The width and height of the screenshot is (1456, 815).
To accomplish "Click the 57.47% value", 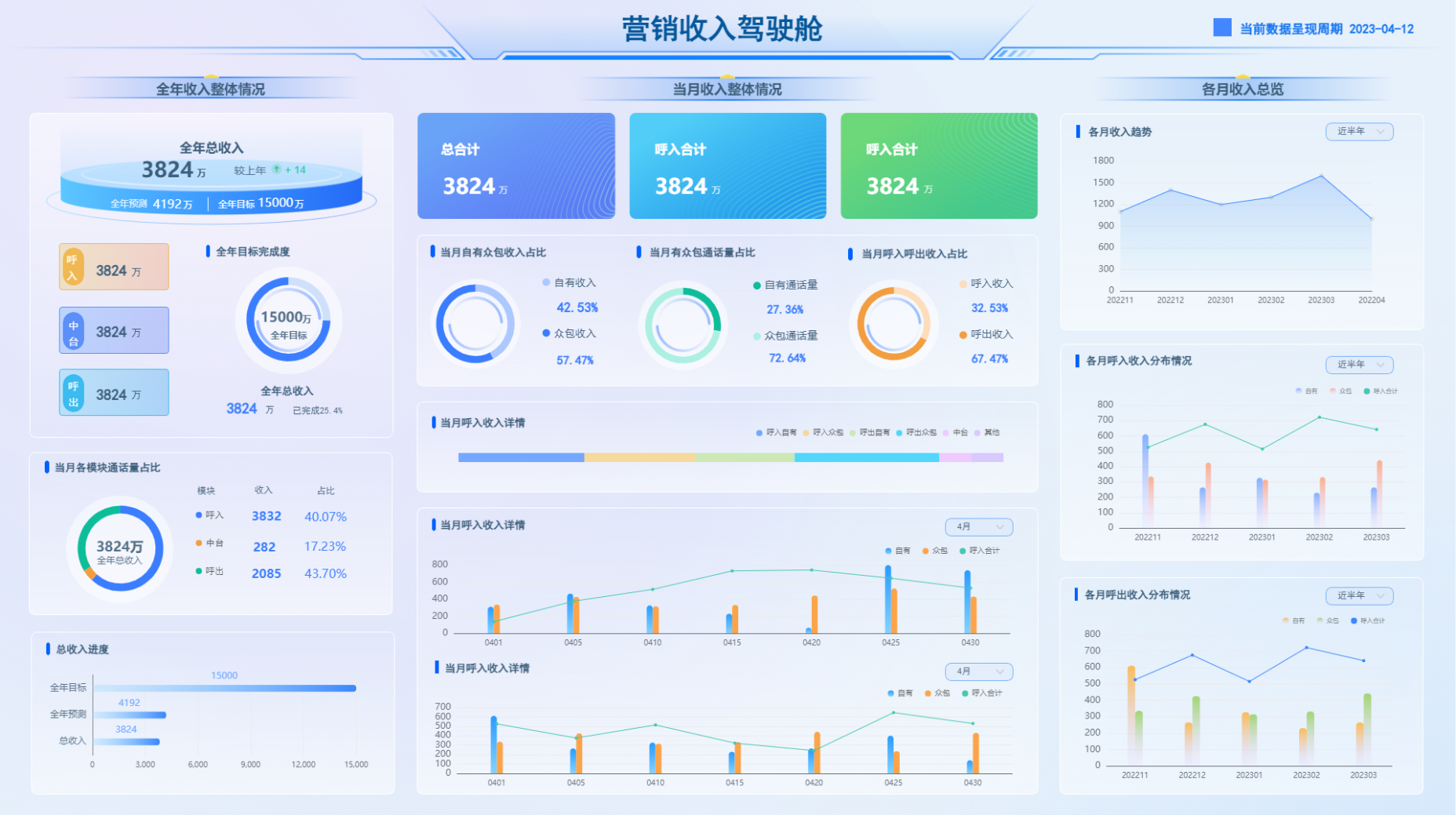I will coord(575,360).
